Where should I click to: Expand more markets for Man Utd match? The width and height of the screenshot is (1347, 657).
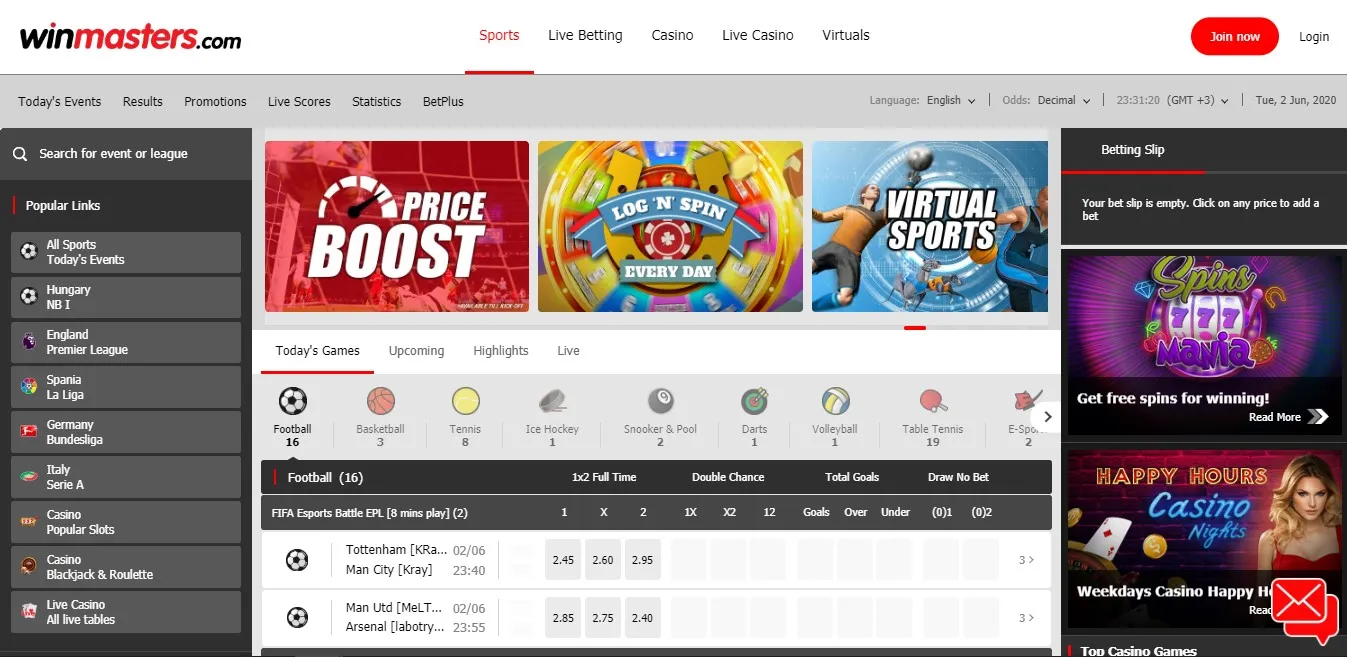[x=1026, y=618]
